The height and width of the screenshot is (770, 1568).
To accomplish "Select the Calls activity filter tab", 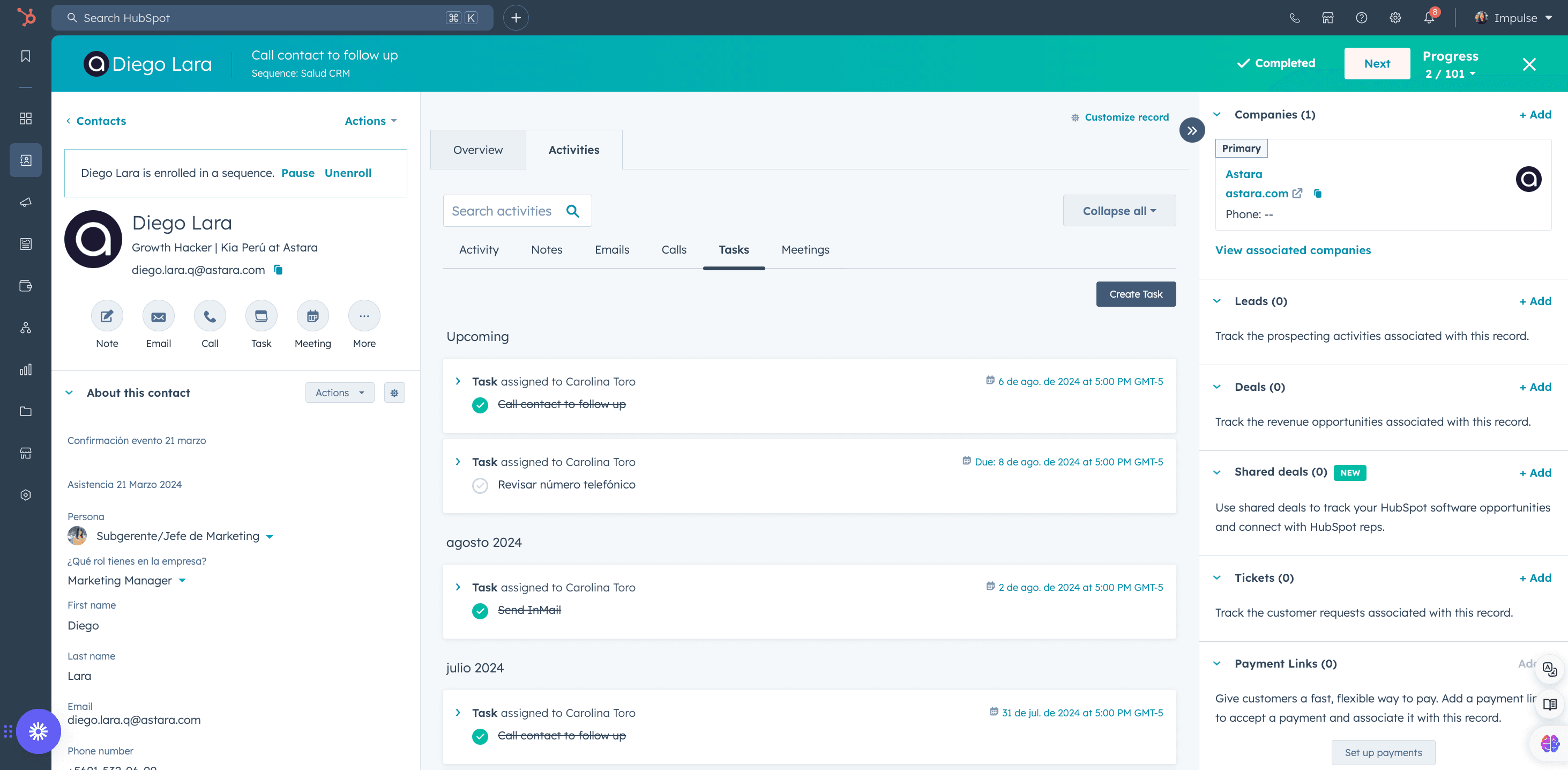I will click(673, 250).
